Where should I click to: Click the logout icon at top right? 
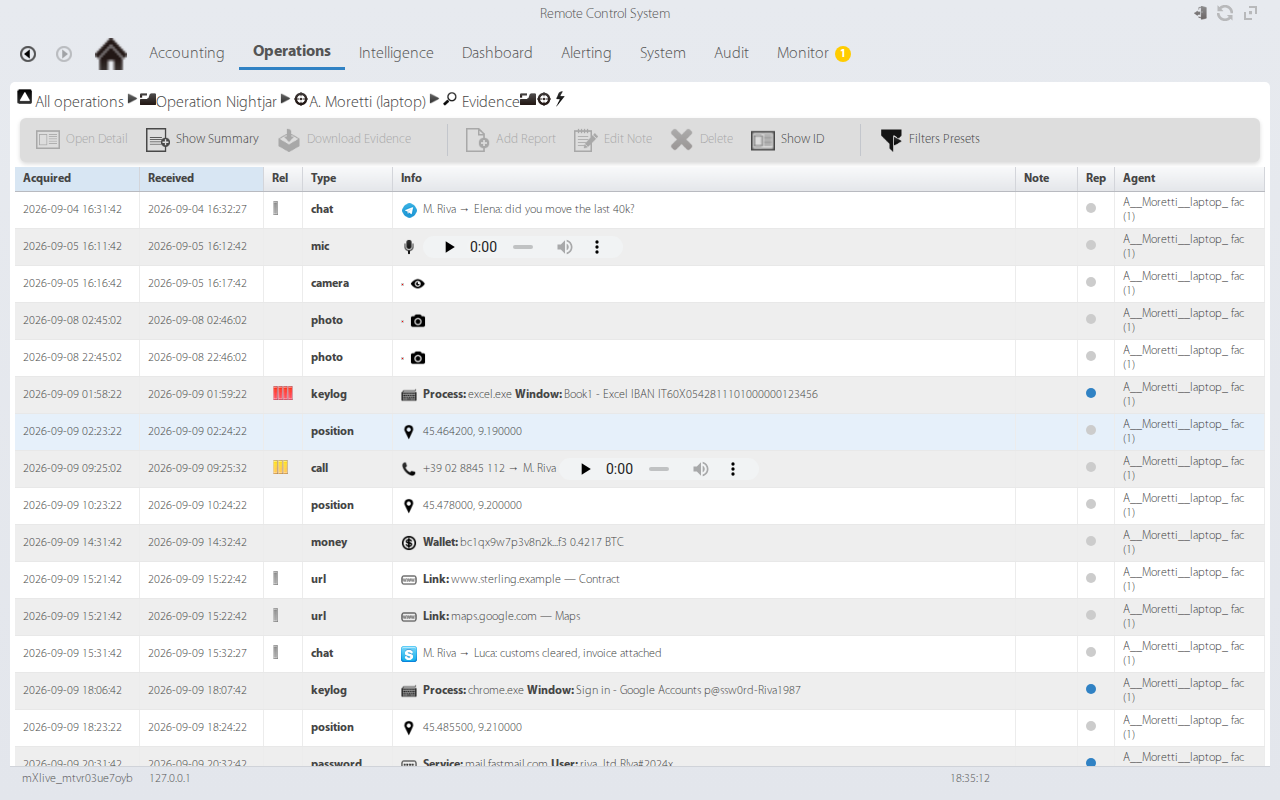[x=1200, y=13]
